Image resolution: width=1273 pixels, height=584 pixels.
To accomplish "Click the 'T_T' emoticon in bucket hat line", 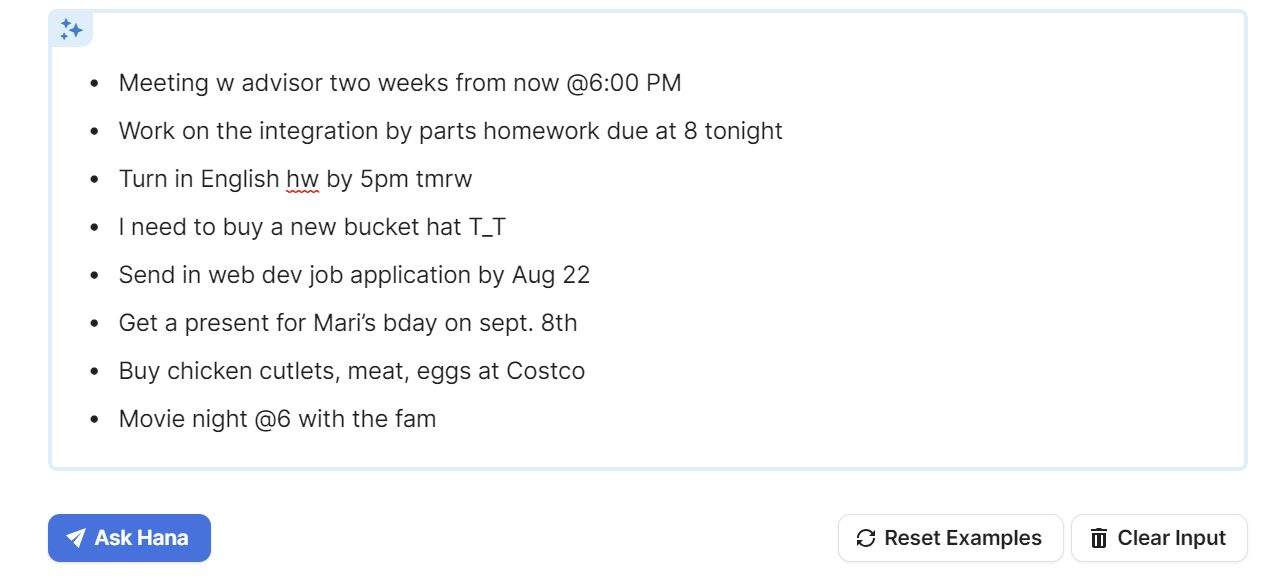I will pyautogui.click(x=487, y=227).
